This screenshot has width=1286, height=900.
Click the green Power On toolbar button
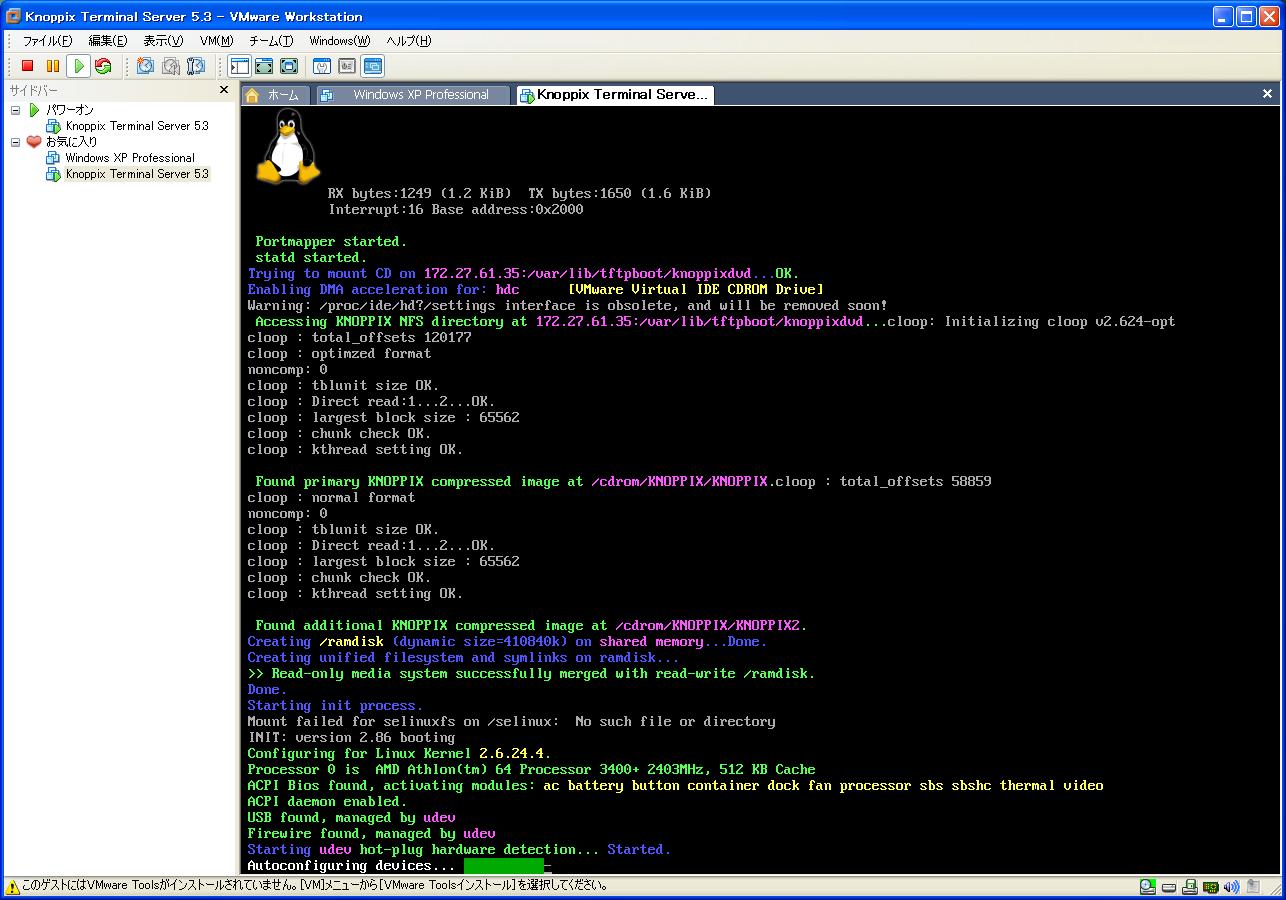[78, 66]
